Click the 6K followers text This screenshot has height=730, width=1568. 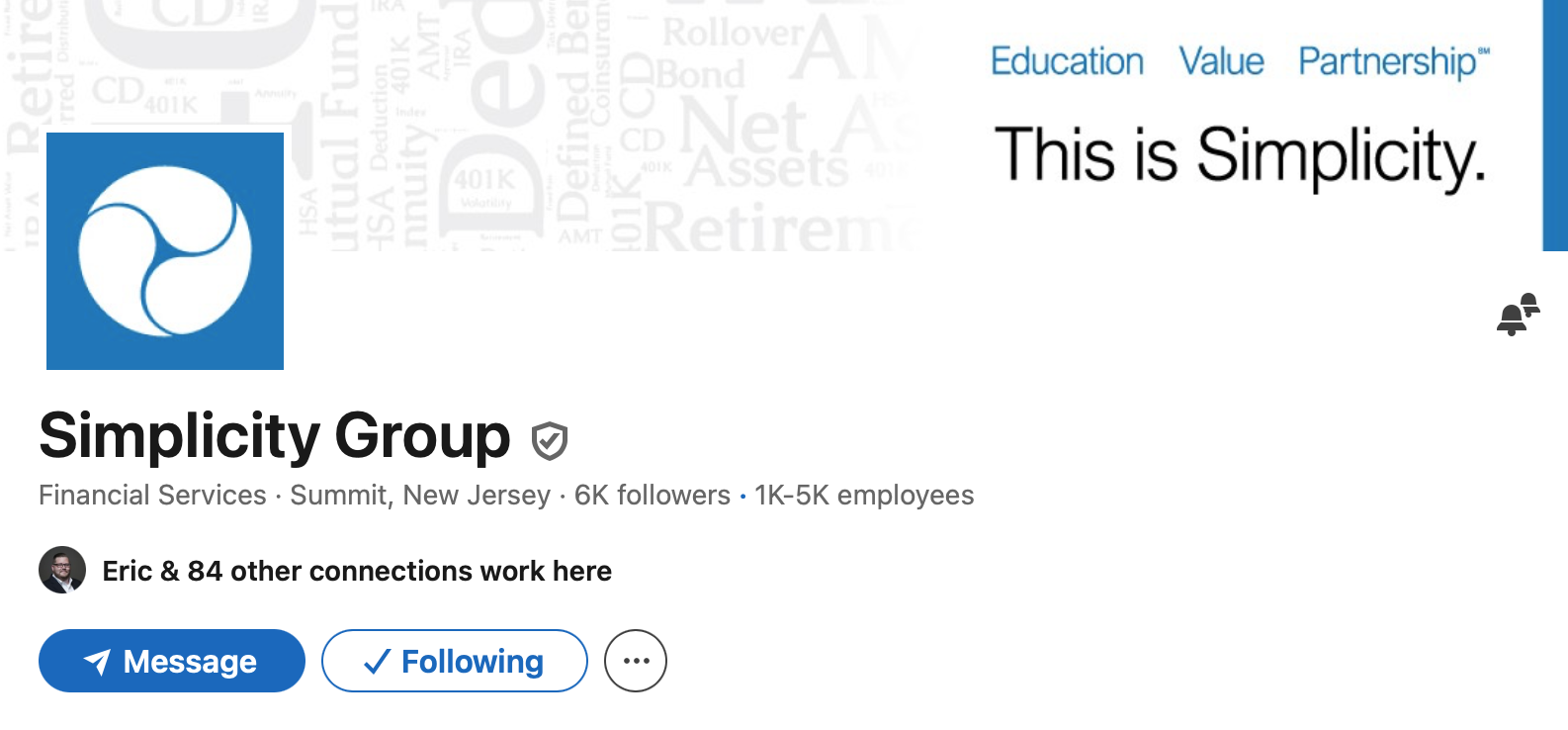point(653,495)
